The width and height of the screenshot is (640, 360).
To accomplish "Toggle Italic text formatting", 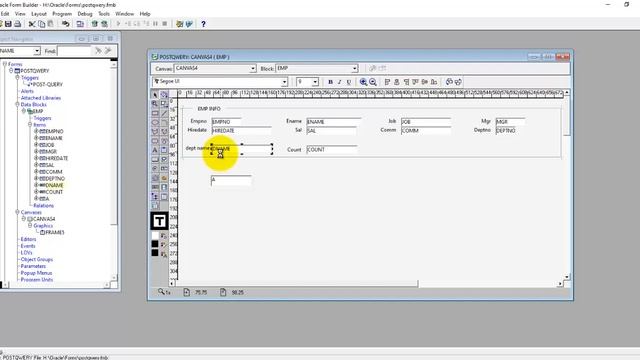I will click(339, 82).
